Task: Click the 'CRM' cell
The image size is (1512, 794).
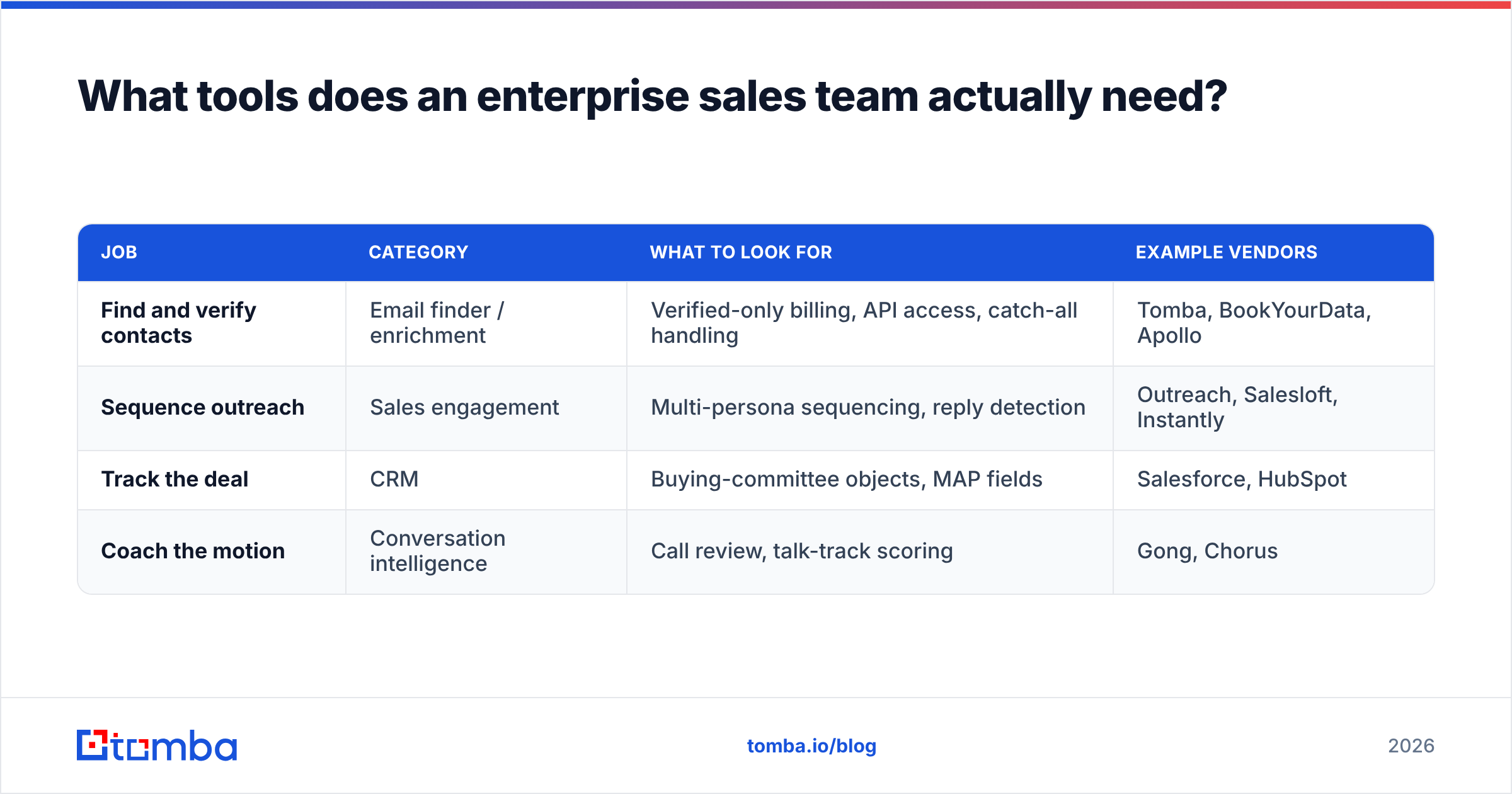Action: tap(486, 480)
